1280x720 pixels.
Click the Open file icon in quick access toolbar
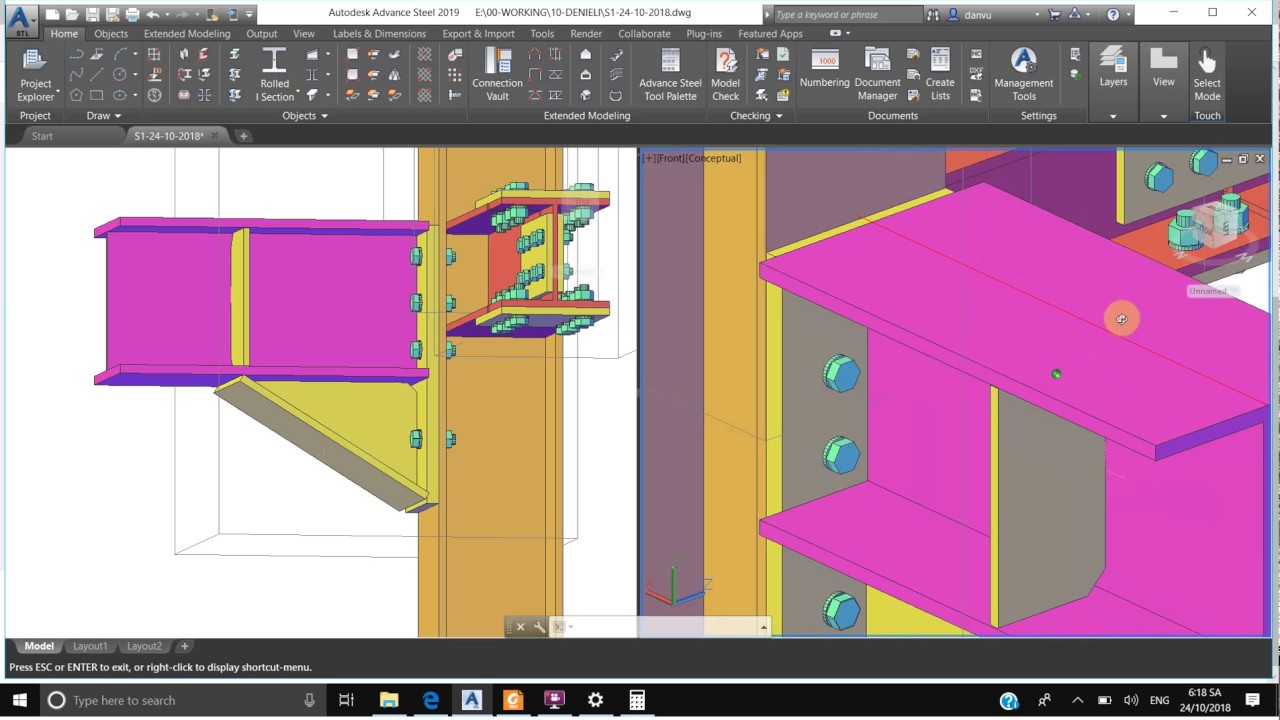pos(72,14)
